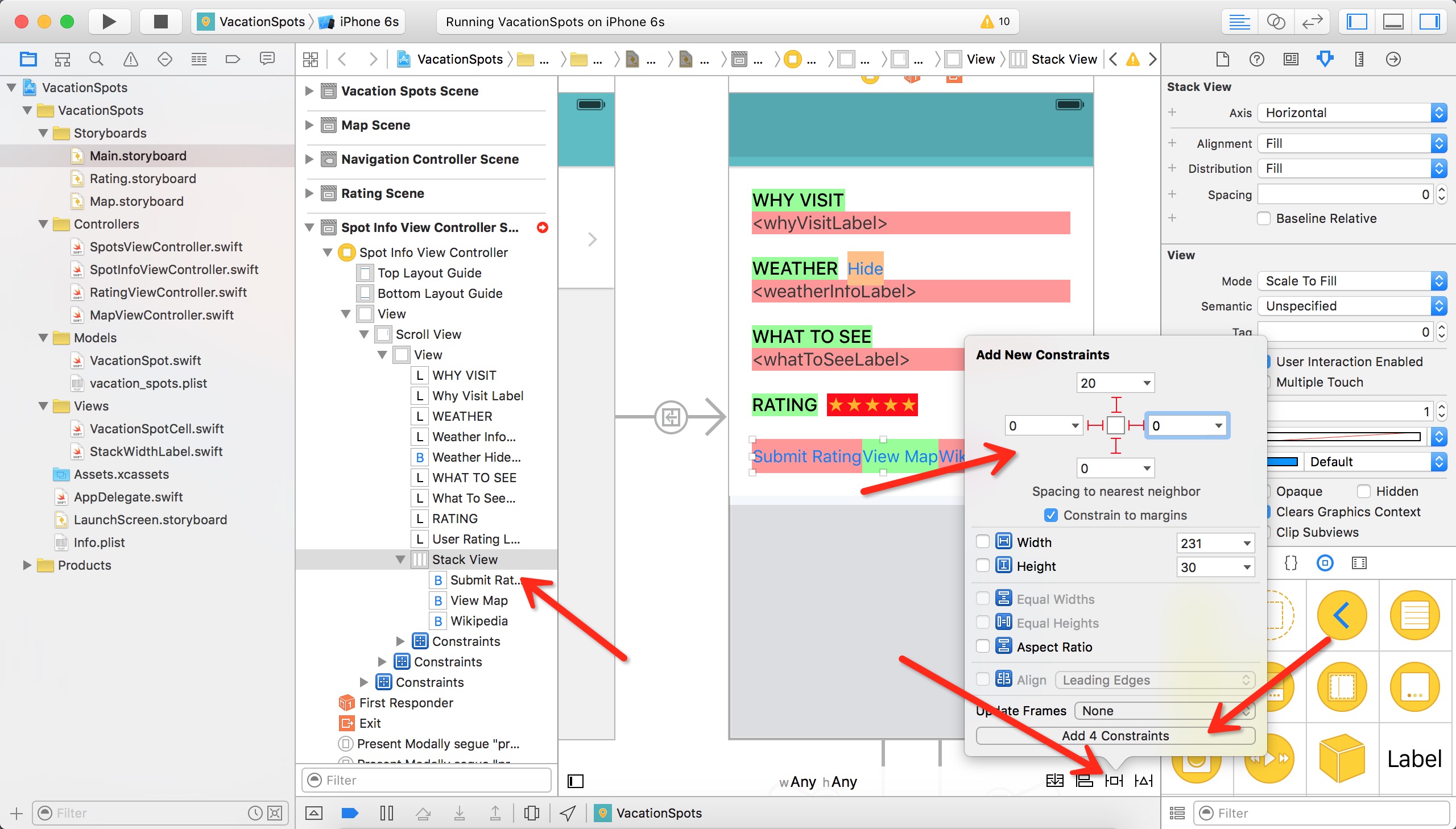Show the Assistant editor
The height and width of the screenshot is (829, 1456).
click(x=1276, y=22)
